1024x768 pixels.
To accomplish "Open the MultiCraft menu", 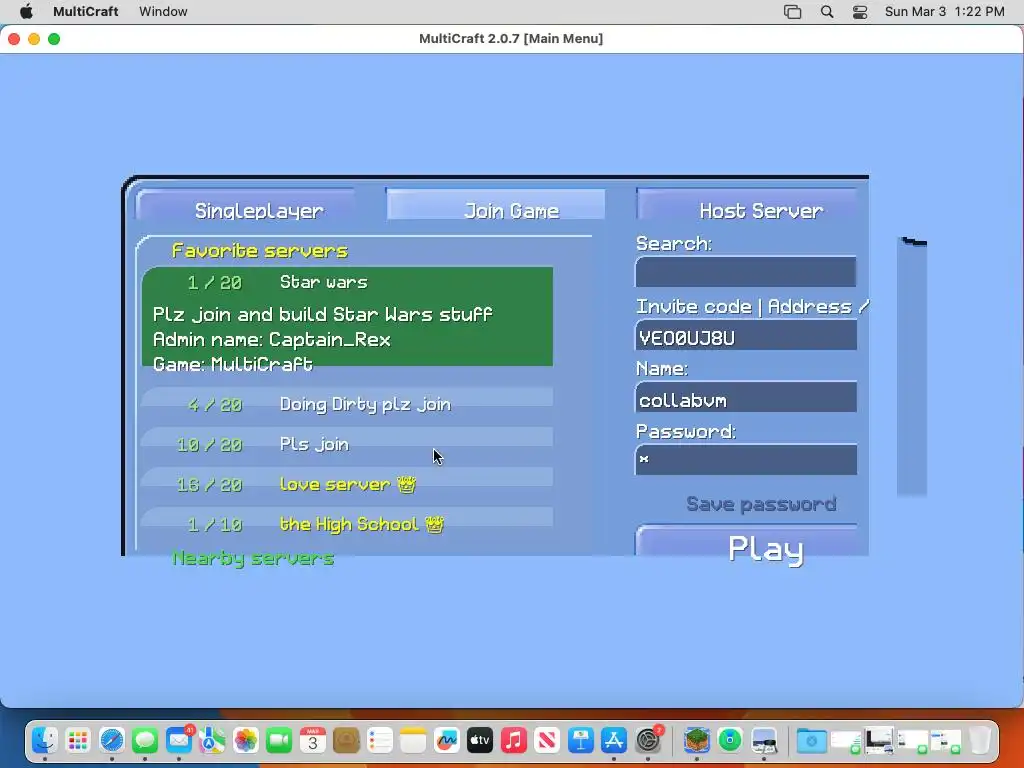I will click(86, 11).
